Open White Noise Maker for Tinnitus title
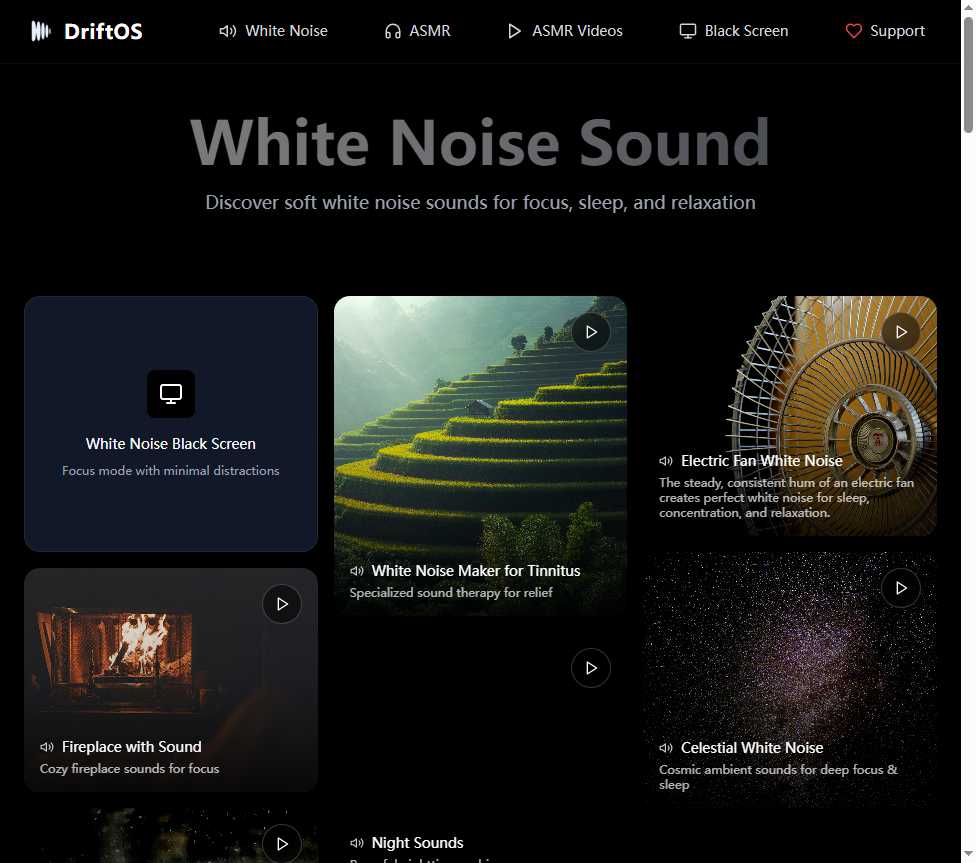The width and height of the screenshot is (976, 863). click(475, 571)
